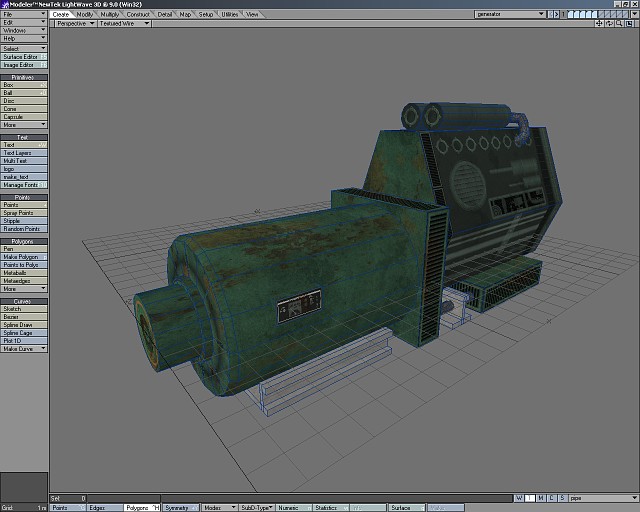This screenshot has height=512, width=640.
Task: Switch to the Map tab
Action: click(x=185, y=14)
